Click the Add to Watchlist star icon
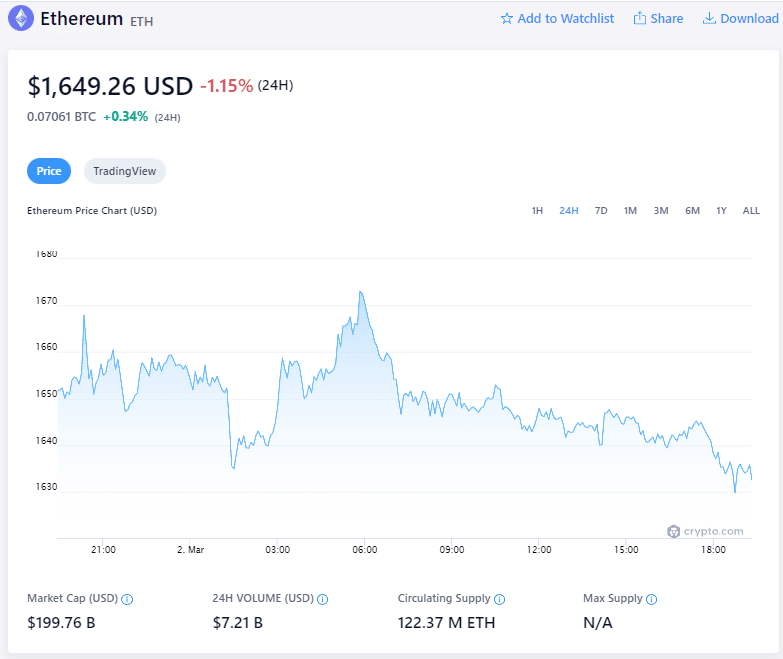 coord(507,18)
